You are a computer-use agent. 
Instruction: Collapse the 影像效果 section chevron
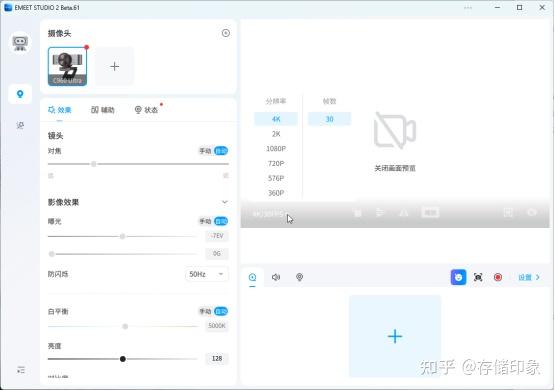225,202
